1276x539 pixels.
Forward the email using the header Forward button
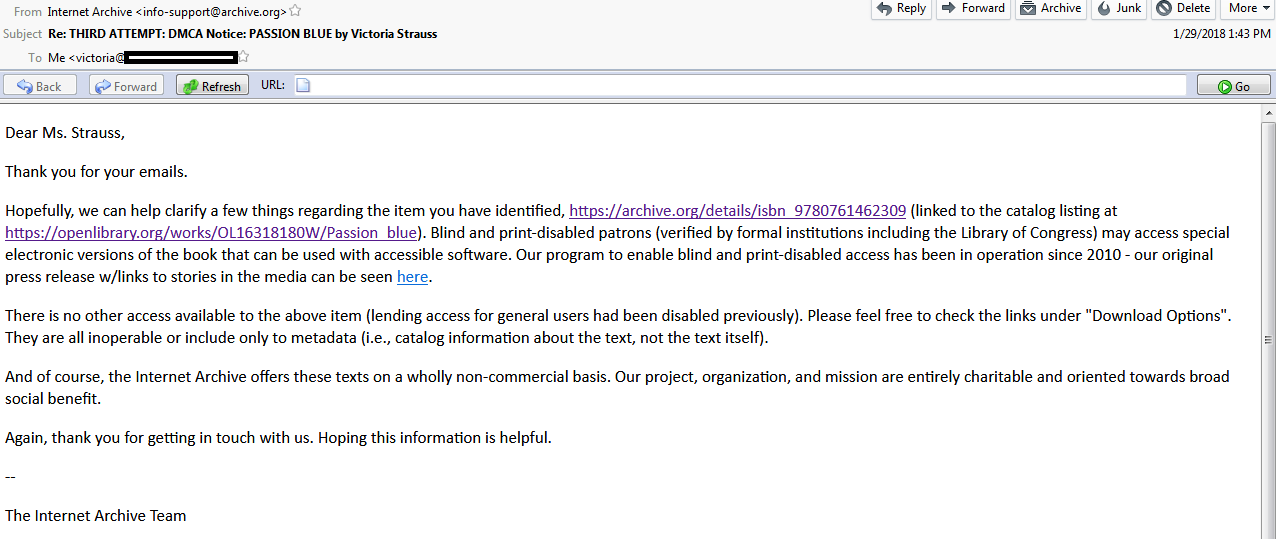pyautogui.click(x=973, y=8)
